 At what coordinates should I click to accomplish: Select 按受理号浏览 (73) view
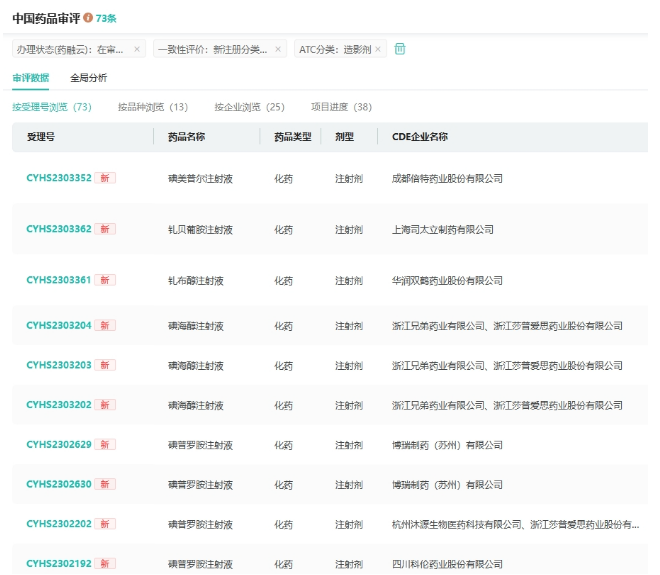click(x=52, y=107)
